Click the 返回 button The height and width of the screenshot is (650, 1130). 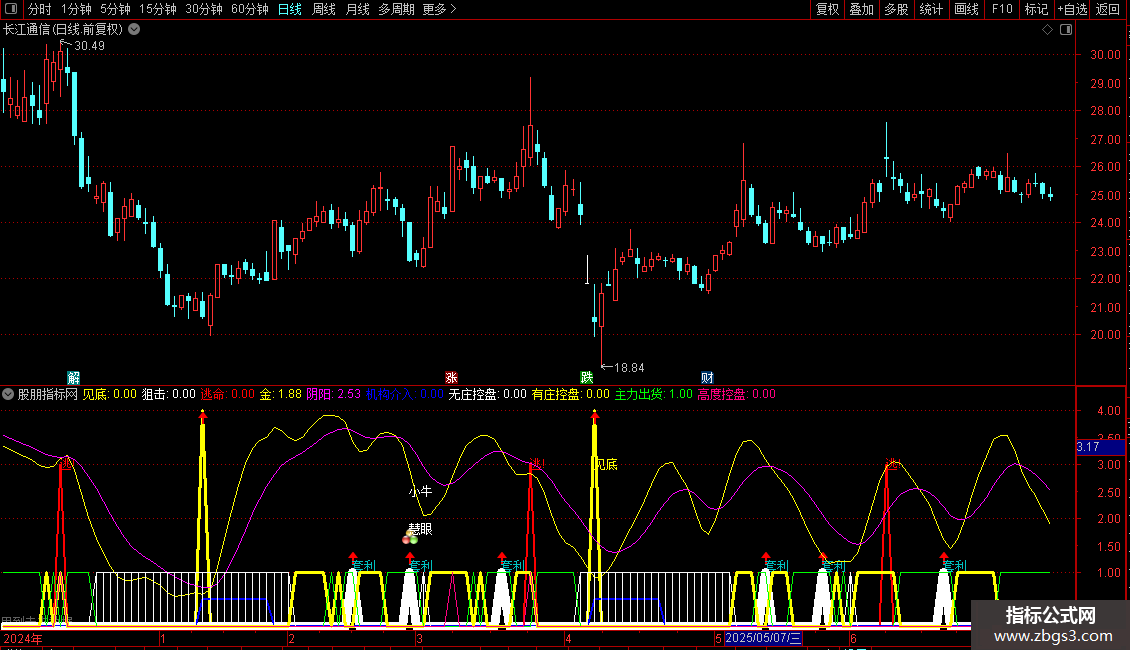[x=1108, y=9]
